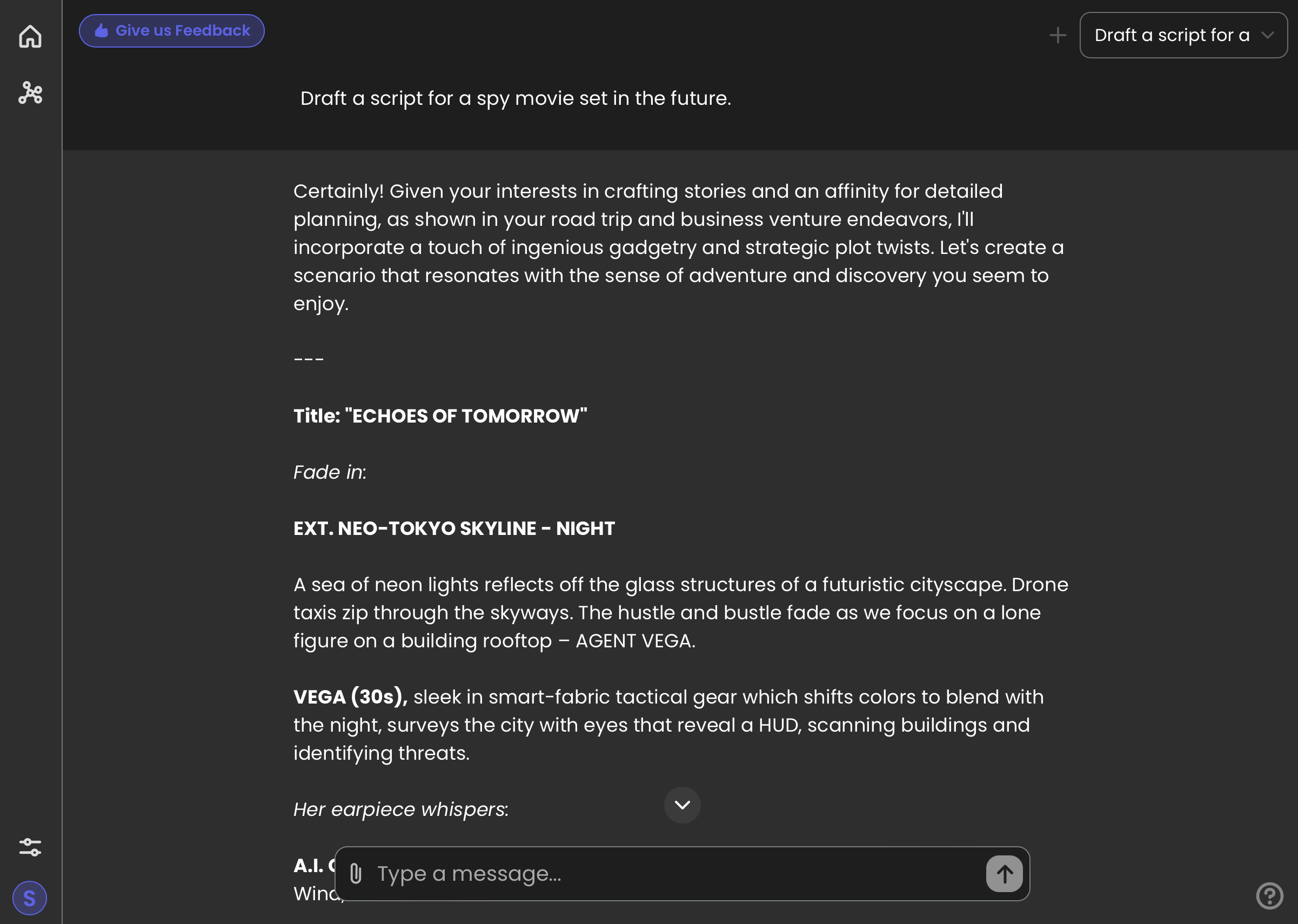Click the EXT. NEO-TOKYO SKYLINE - NIGHT heading
This screenshot has width=1298, height=924.
pyautogui.click(x=453, y=528)
